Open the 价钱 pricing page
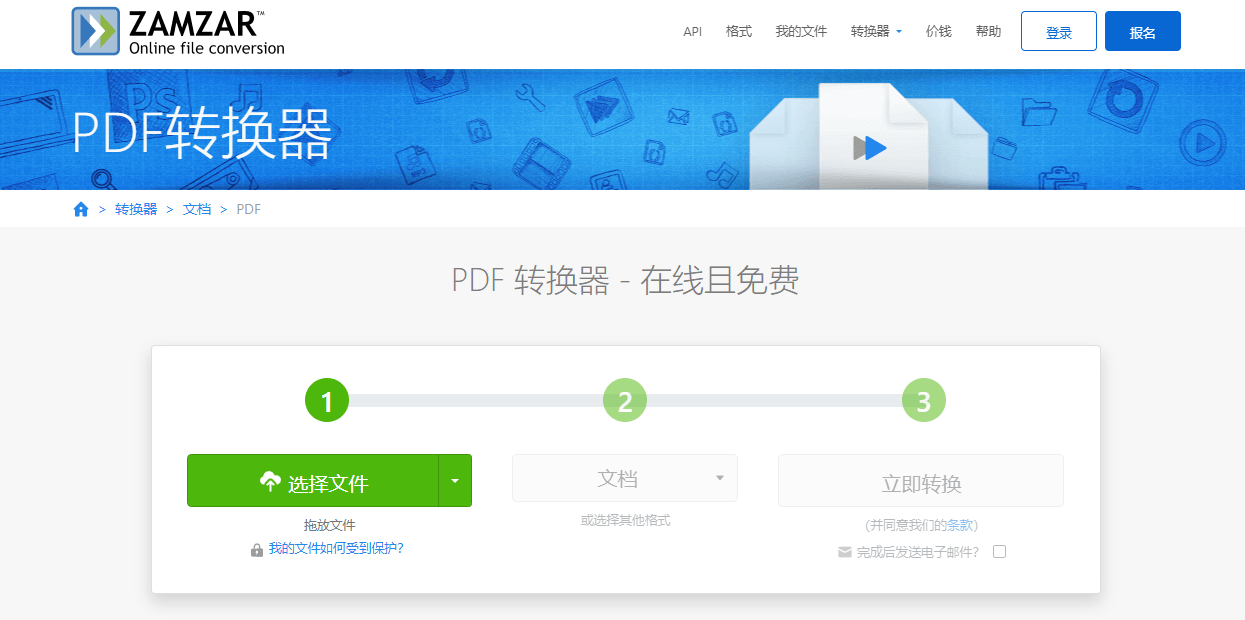The image size is (1245, 620). 939,31
